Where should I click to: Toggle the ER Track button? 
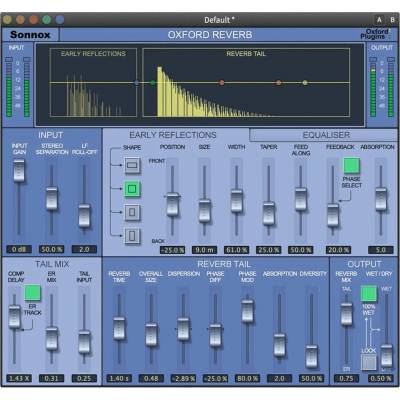tap(32, 293)
